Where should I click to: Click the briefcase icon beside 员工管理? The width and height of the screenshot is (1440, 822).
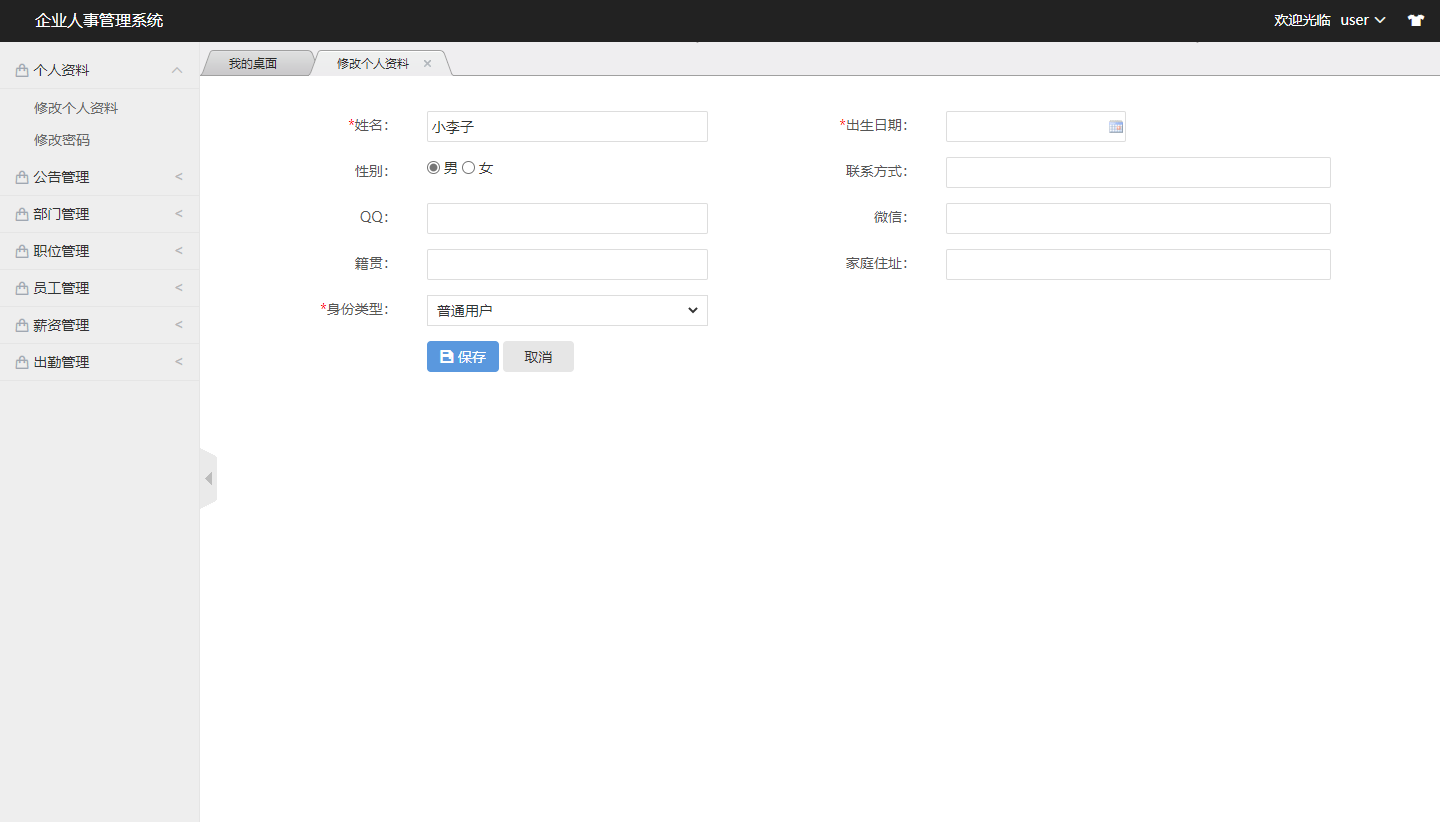click(x=19, y=287)
